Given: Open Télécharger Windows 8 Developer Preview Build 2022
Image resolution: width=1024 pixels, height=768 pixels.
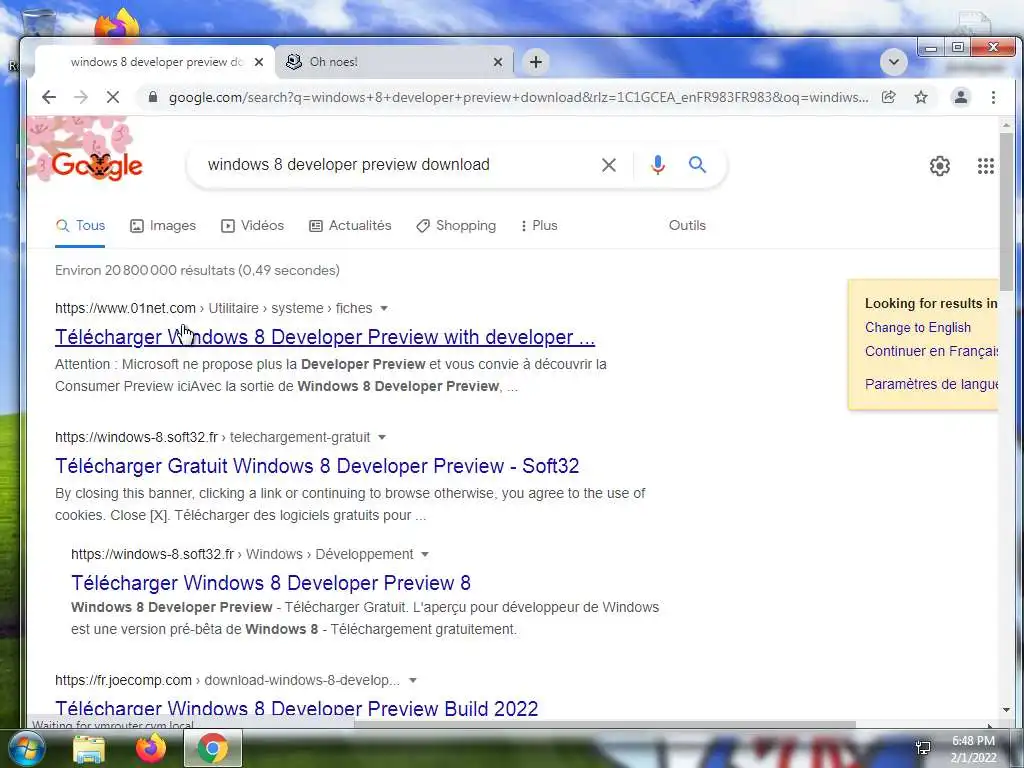Looking at the screenshot, I should pyautogui.click(x=296, y=708).
